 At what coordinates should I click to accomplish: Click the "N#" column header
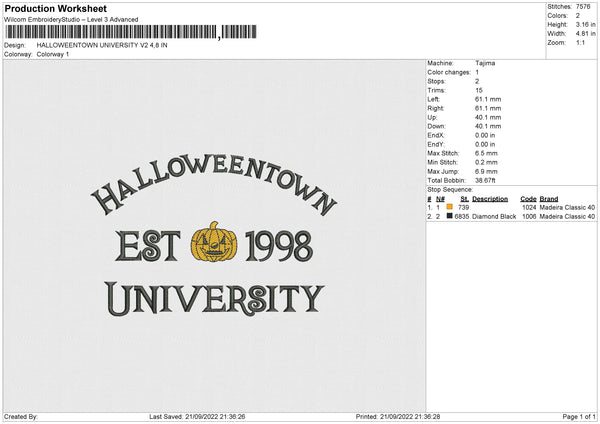pyautogui.click(x=440, y=199)
